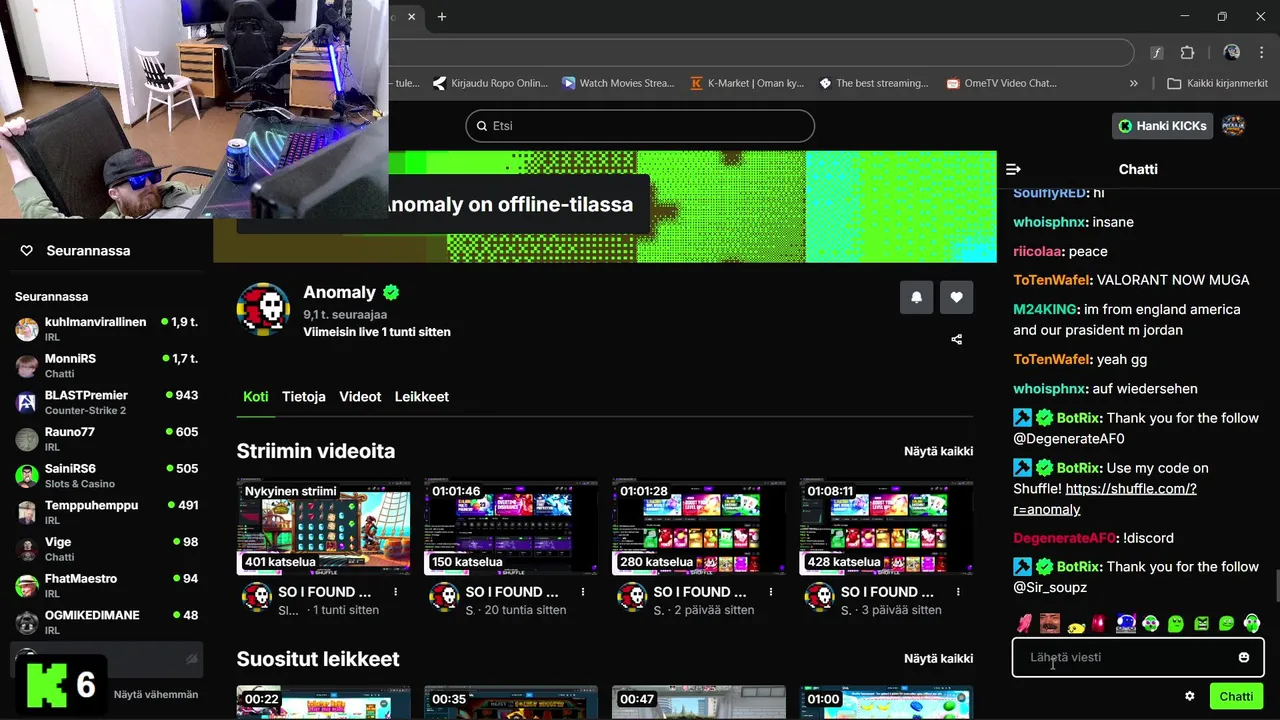Open shuffle.com link in chat

(1105, 499)
